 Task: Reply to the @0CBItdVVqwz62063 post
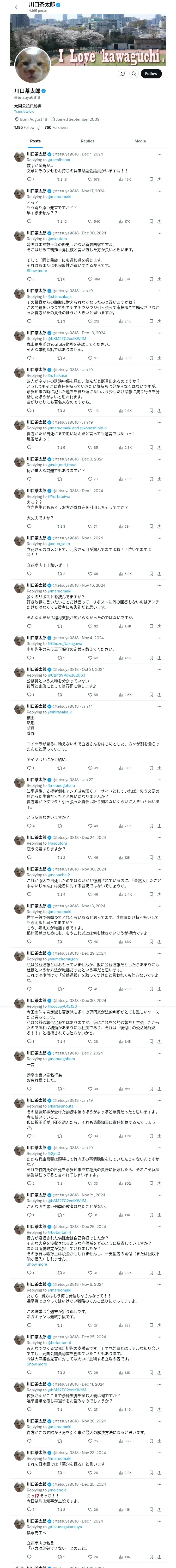(29, 695)
